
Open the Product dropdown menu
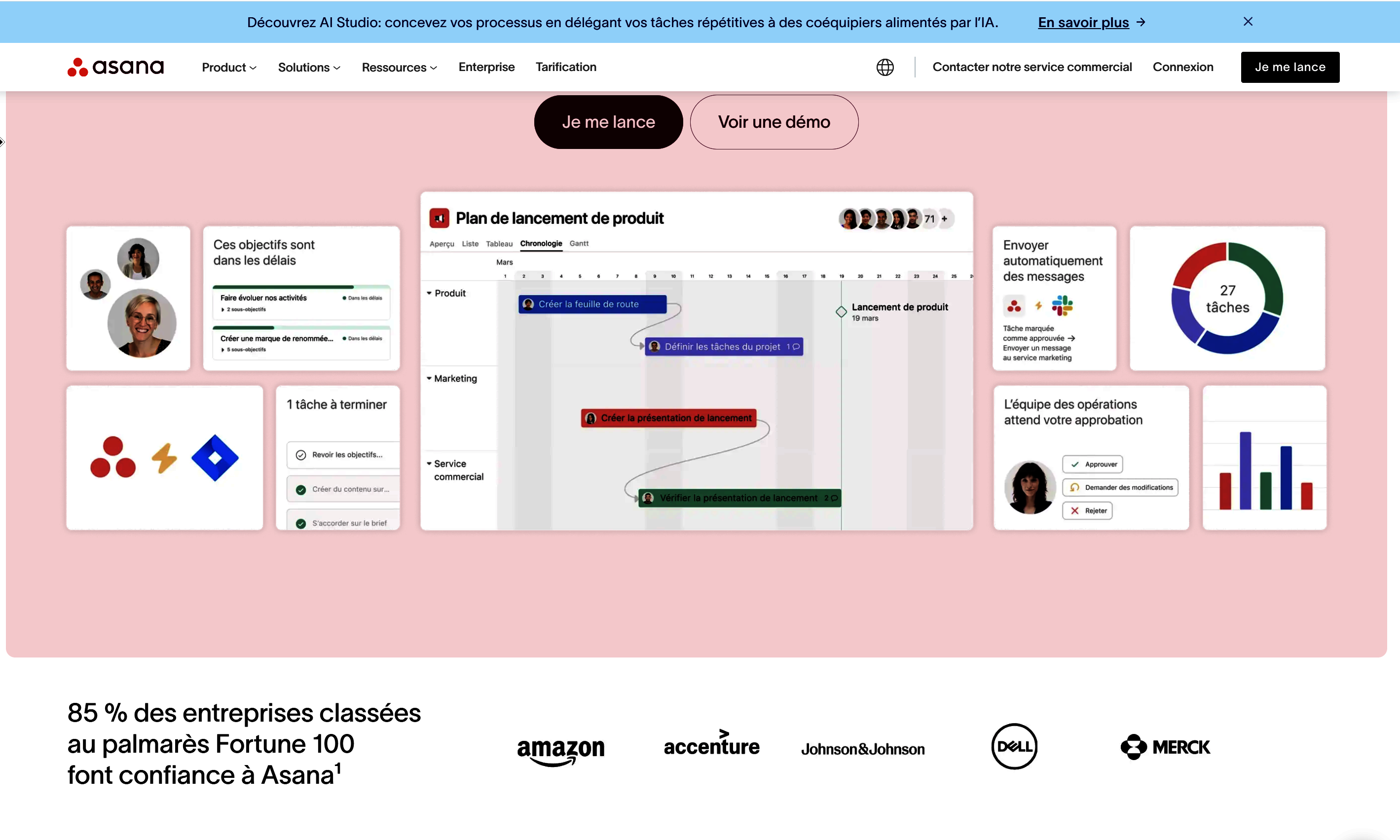click(229, 68)
